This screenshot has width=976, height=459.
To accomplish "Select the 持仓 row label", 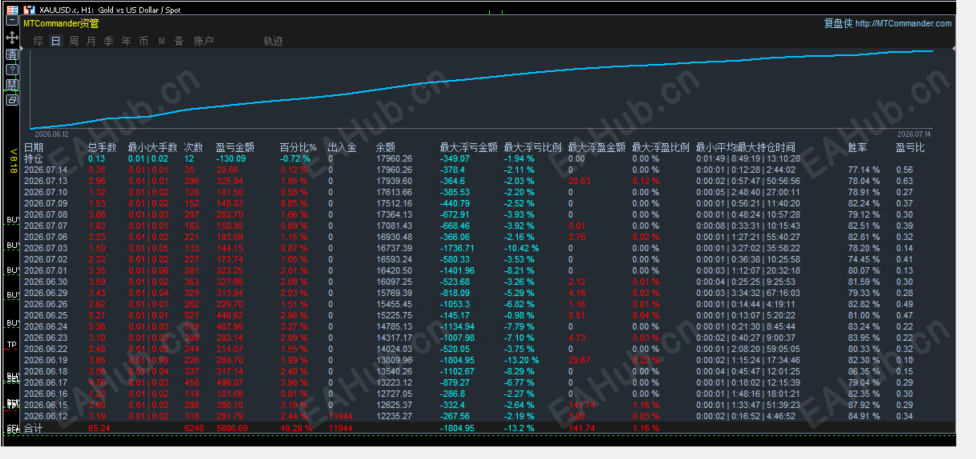I will pyautogui.click(x=34, y=158).
